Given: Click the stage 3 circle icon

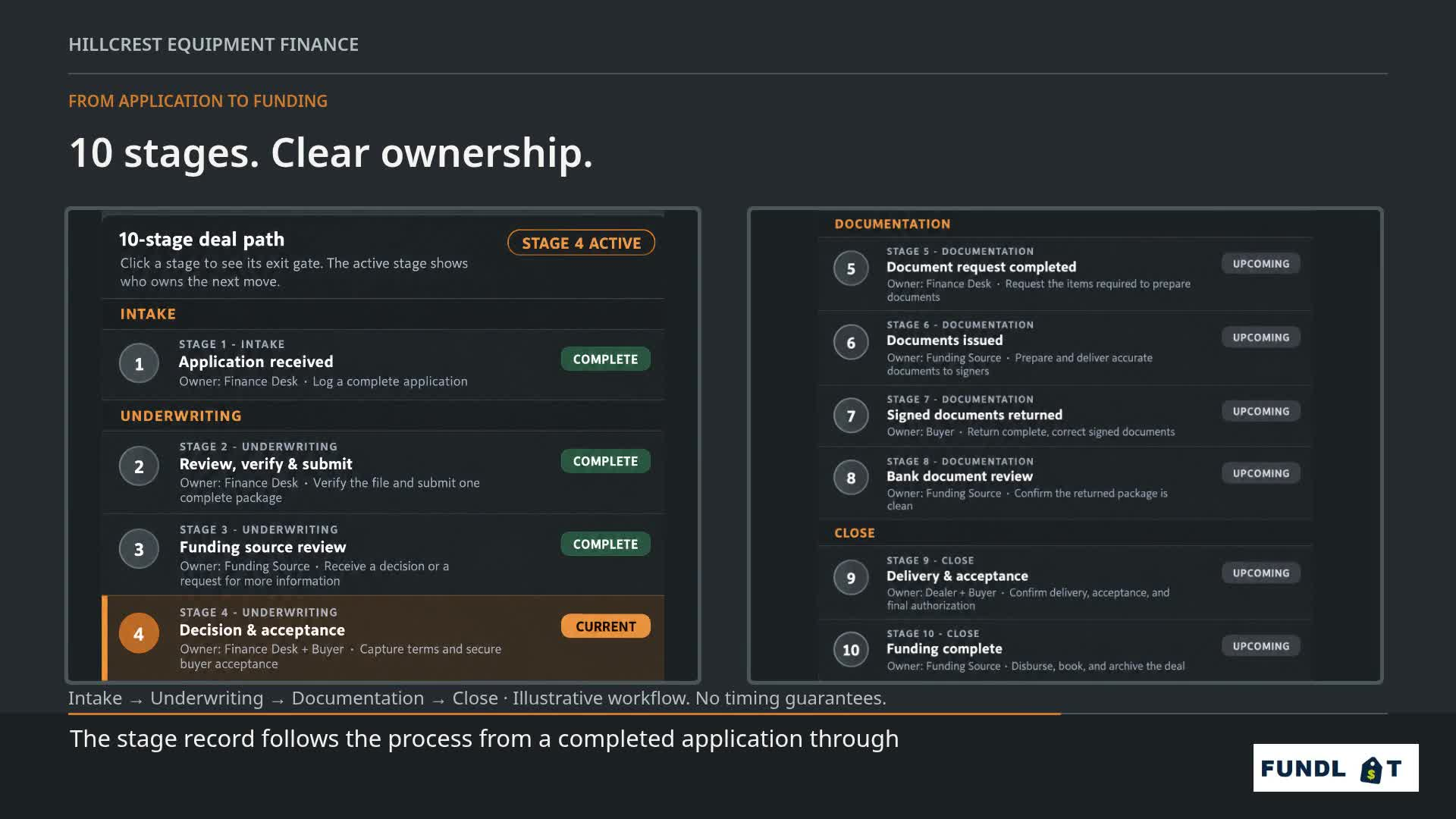Looking at the screenshot, I should tap(139, 549).
